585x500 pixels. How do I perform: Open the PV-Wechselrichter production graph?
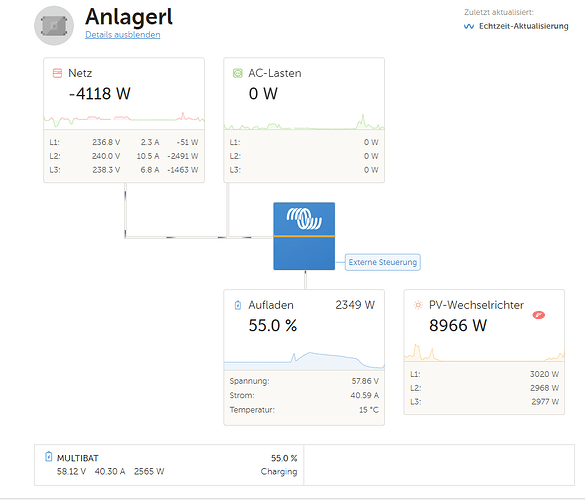(484, 352)
